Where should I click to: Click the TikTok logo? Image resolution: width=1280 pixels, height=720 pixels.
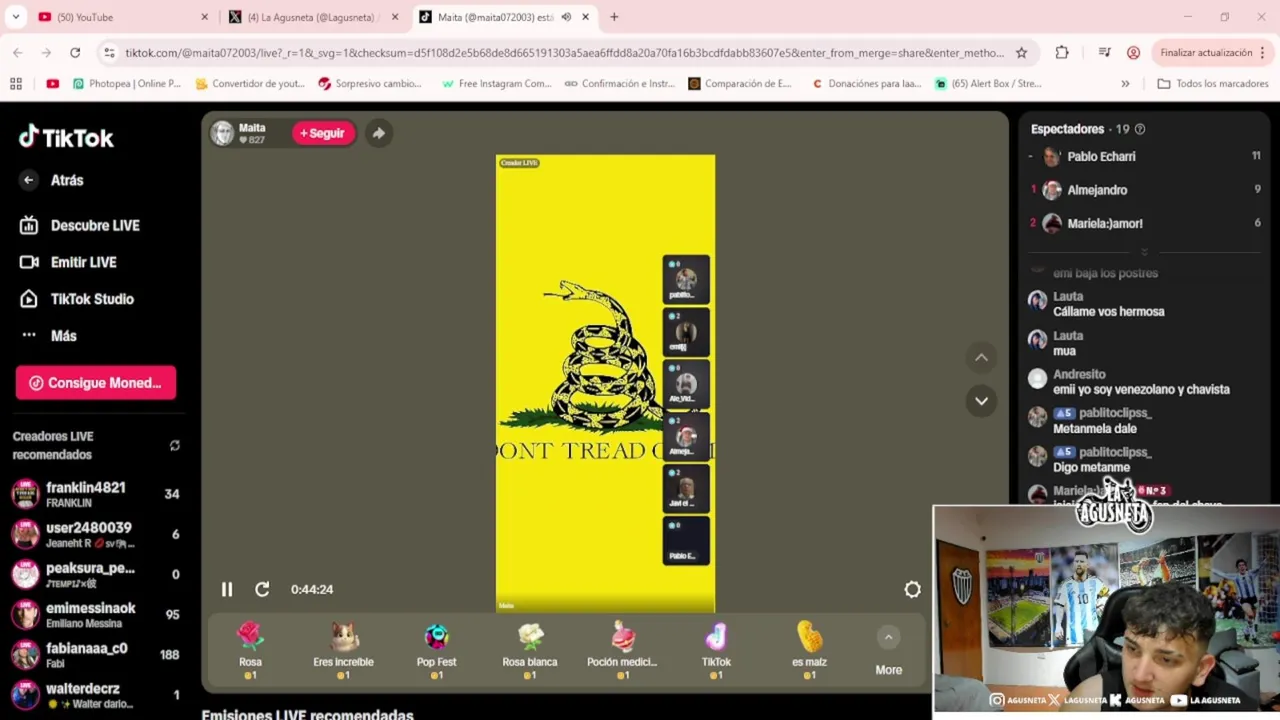[x=66, y=137]
